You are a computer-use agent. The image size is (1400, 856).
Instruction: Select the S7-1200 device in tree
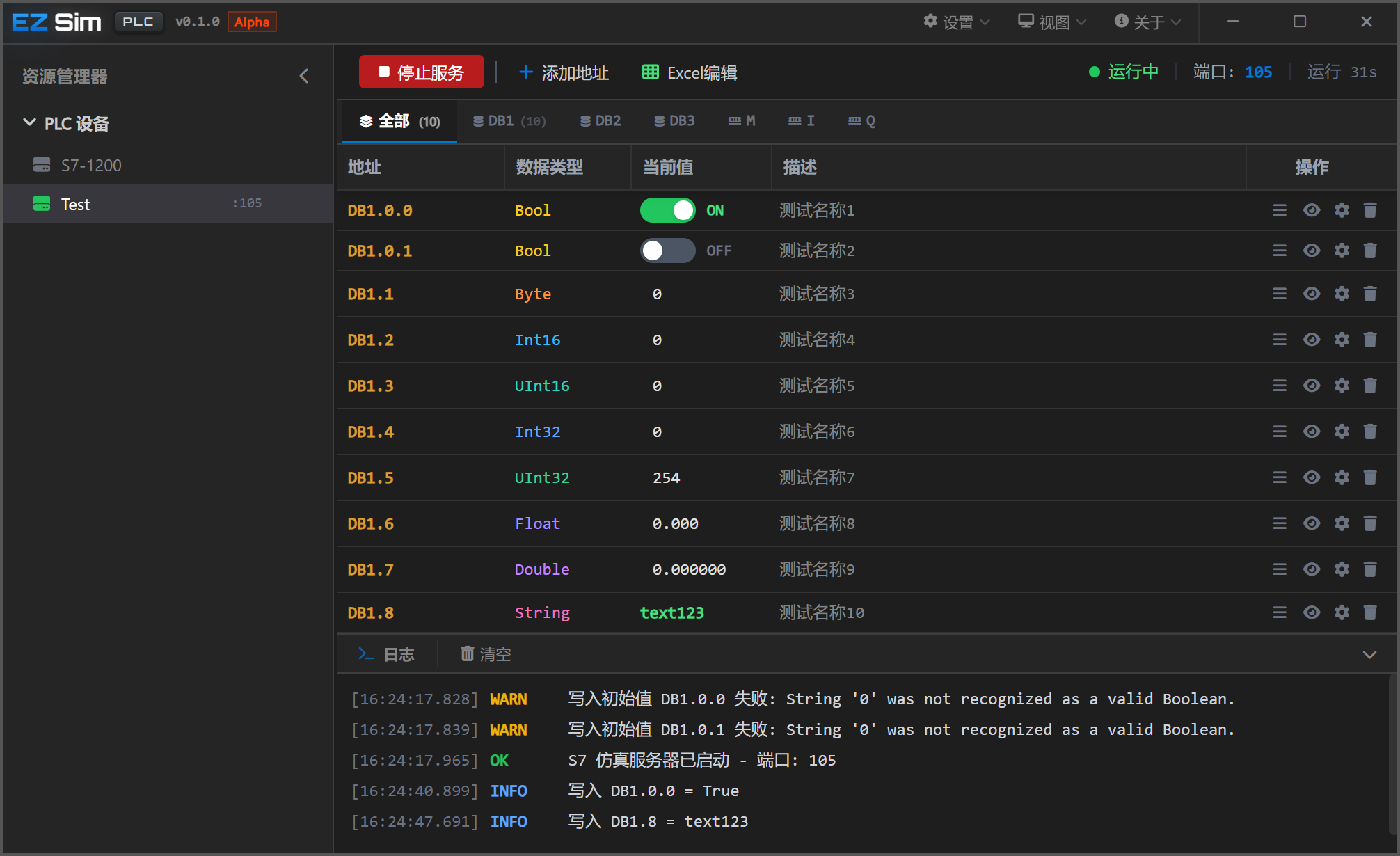[90, 166]
